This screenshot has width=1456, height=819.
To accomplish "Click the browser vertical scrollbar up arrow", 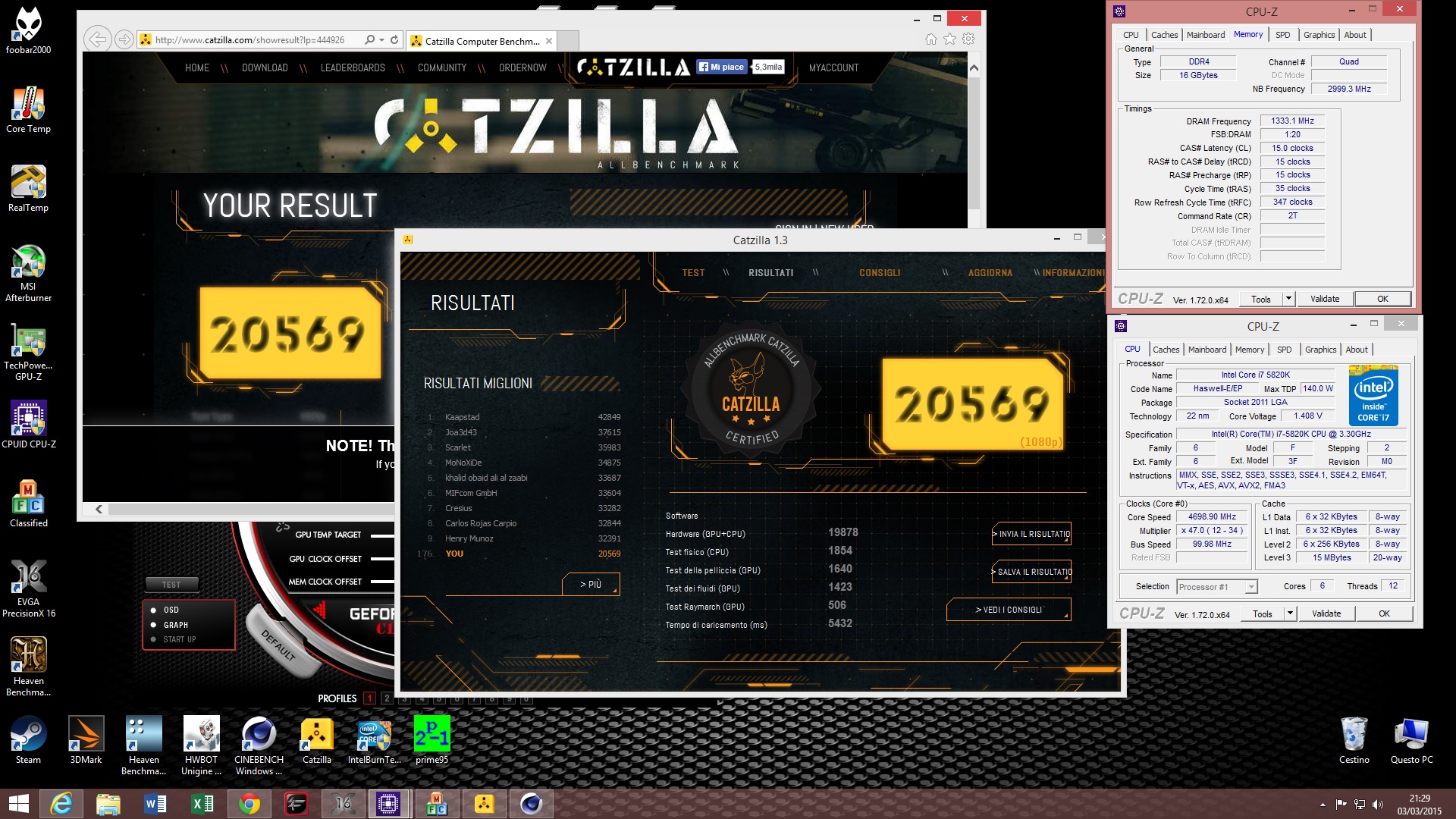I will pos(974,67).
